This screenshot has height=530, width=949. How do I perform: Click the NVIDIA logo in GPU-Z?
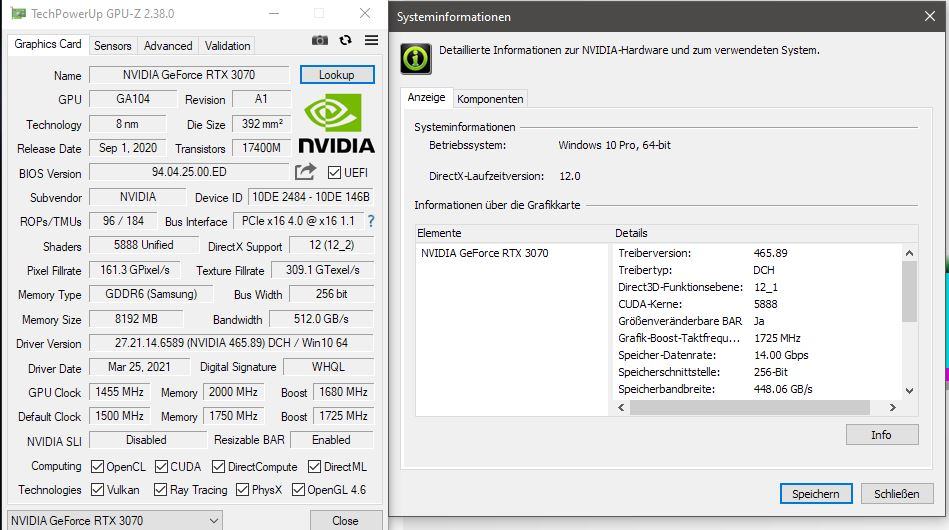pyautogui.click(x=337, y=123)
